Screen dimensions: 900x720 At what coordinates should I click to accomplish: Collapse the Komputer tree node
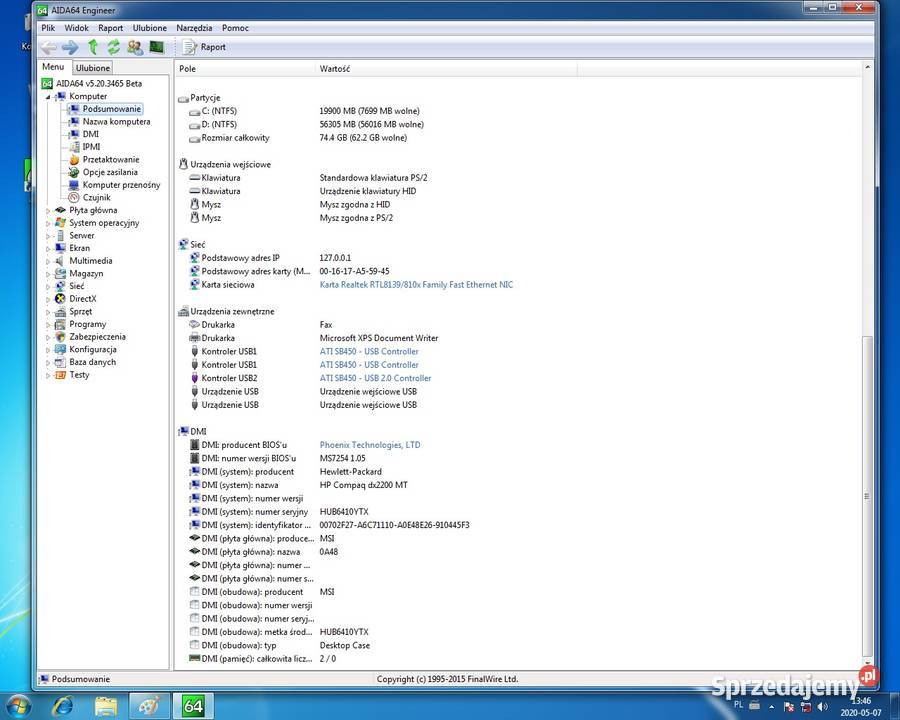(x=48, y=97)
